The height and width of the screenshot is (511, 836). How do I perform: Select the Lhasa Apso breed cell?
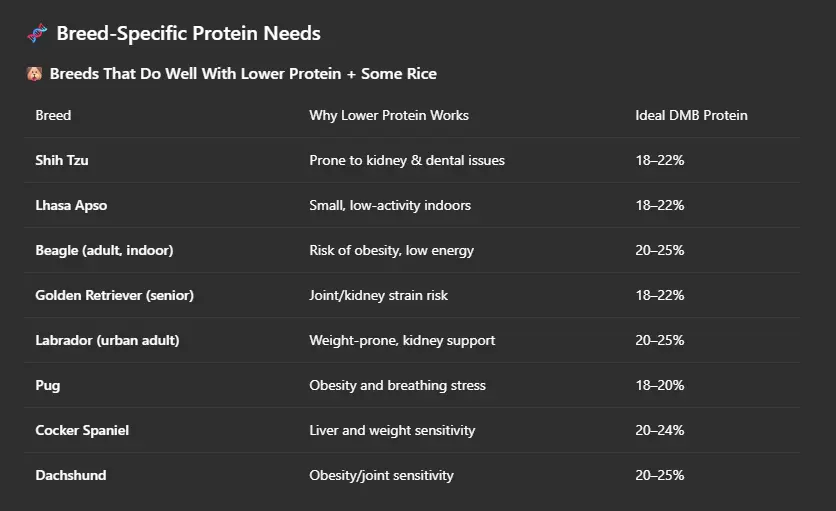click(71, 205)
